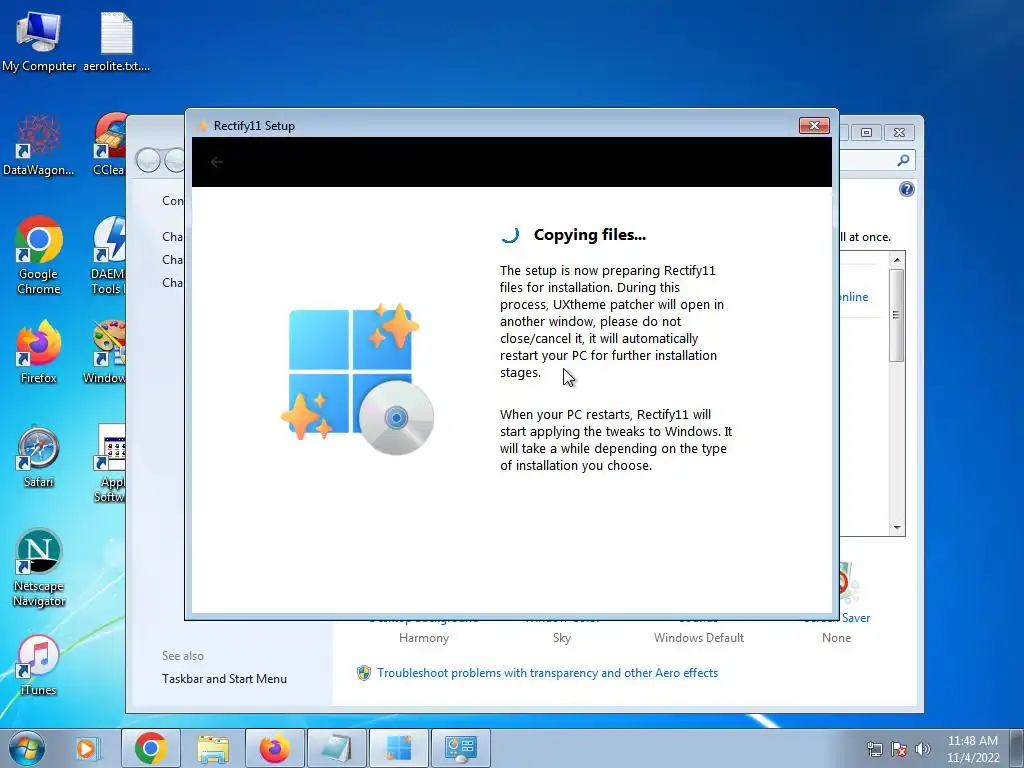Click the Show desktop button on taskbar
Viewport: 1024px width, 768px height.
click(1017, 748)
